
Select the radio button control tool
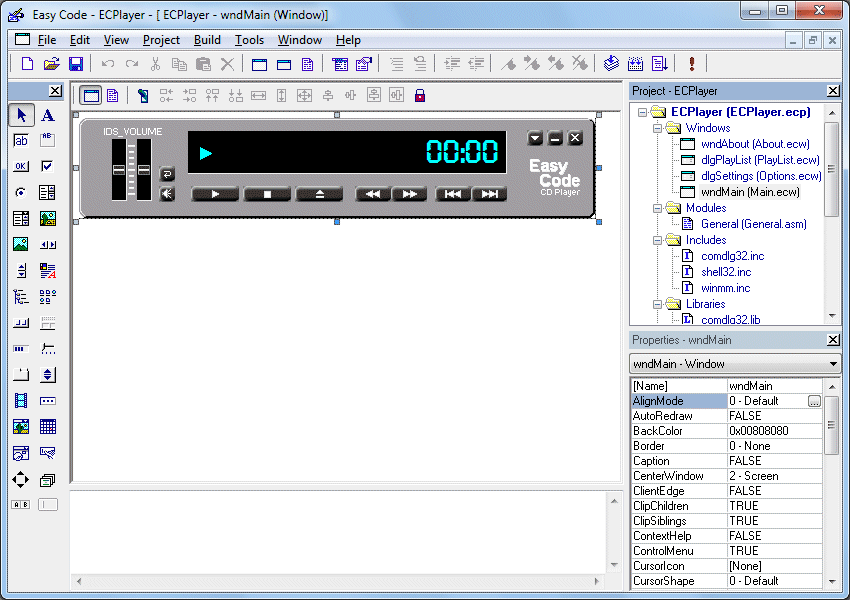click(21, 192)
